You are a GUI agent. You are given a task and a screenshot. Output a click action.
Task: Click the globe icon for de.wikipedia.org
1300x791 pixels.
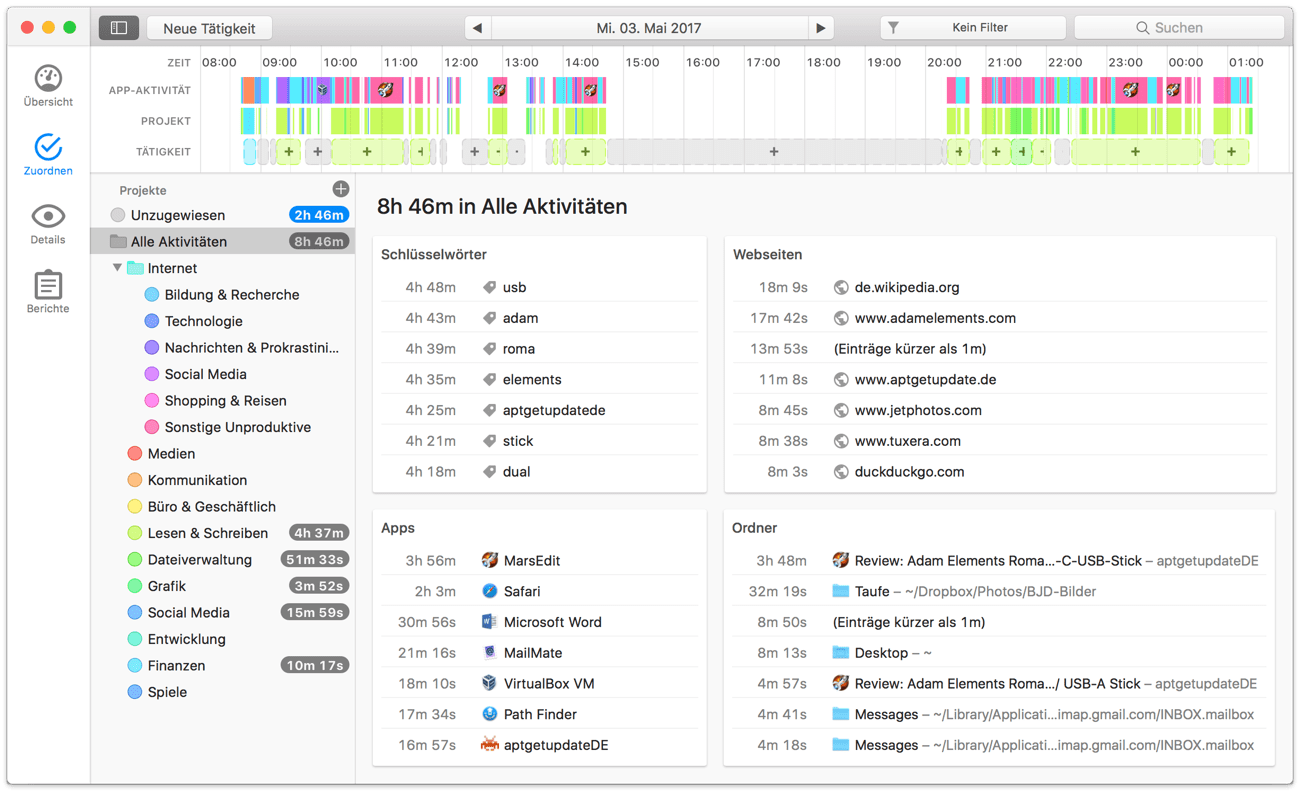click(x=841, y=287)
